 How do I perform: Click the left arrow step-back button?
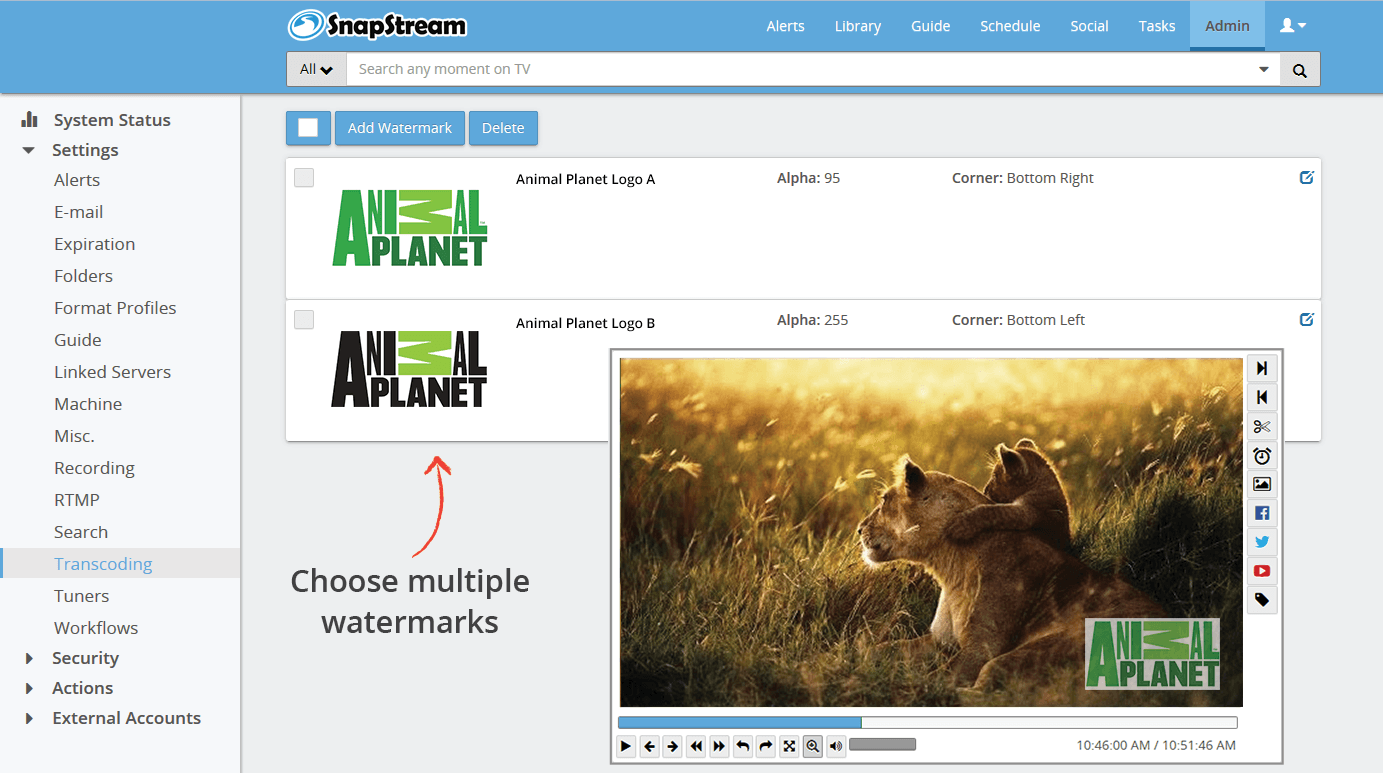(x=650, y=746)
